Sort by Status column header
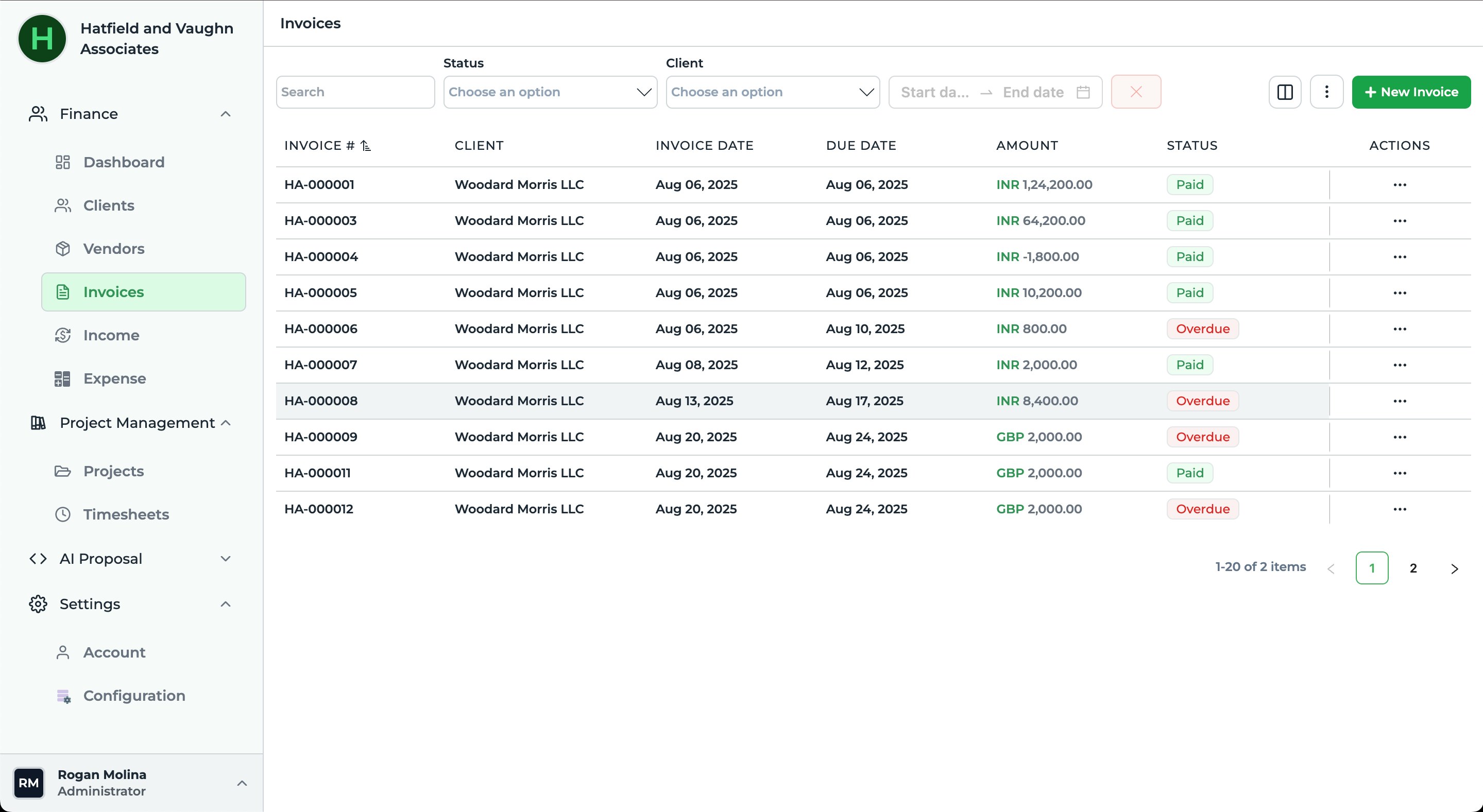This screenshot has width=1483, height=812. click(x=1192, y=146)
